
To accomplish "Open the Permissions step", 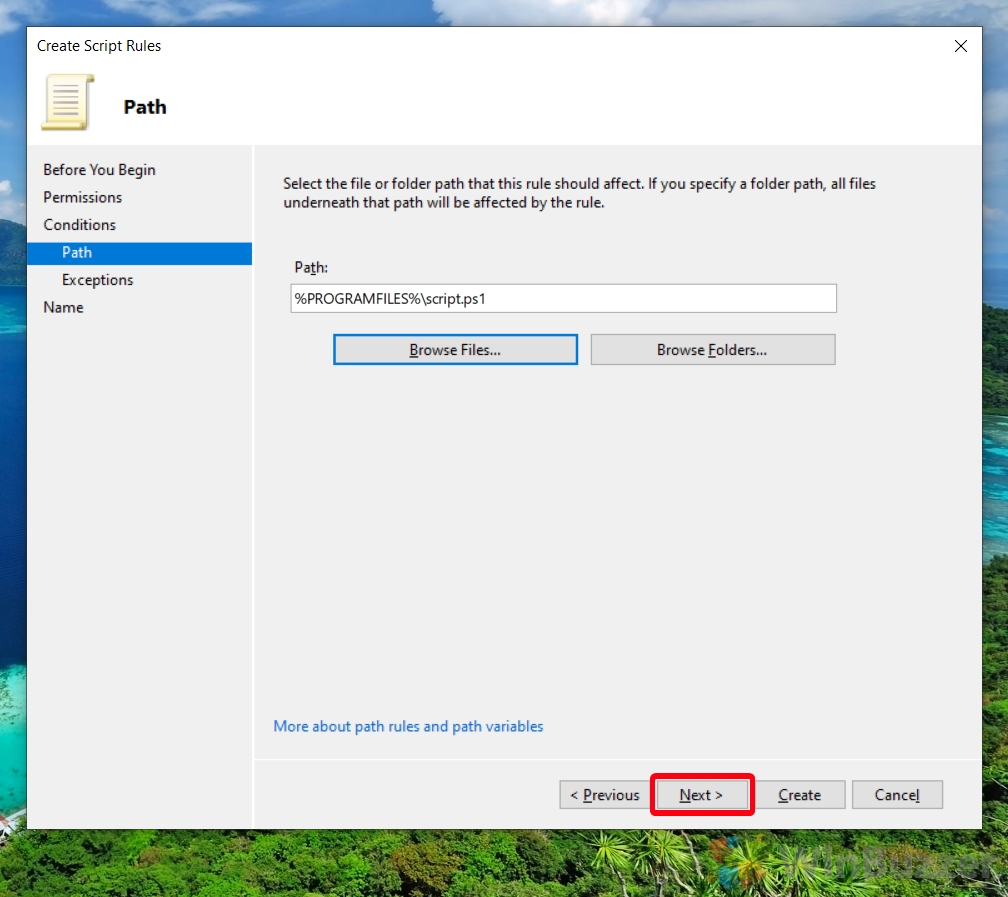I will click(x=82, y=197).
